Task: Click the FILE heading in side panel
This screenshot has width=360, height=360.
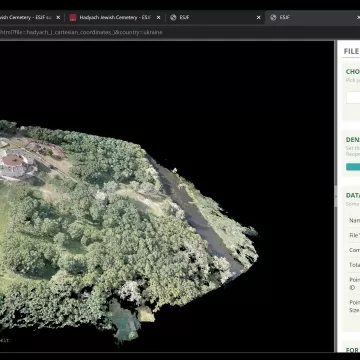Action: point(351,51)
